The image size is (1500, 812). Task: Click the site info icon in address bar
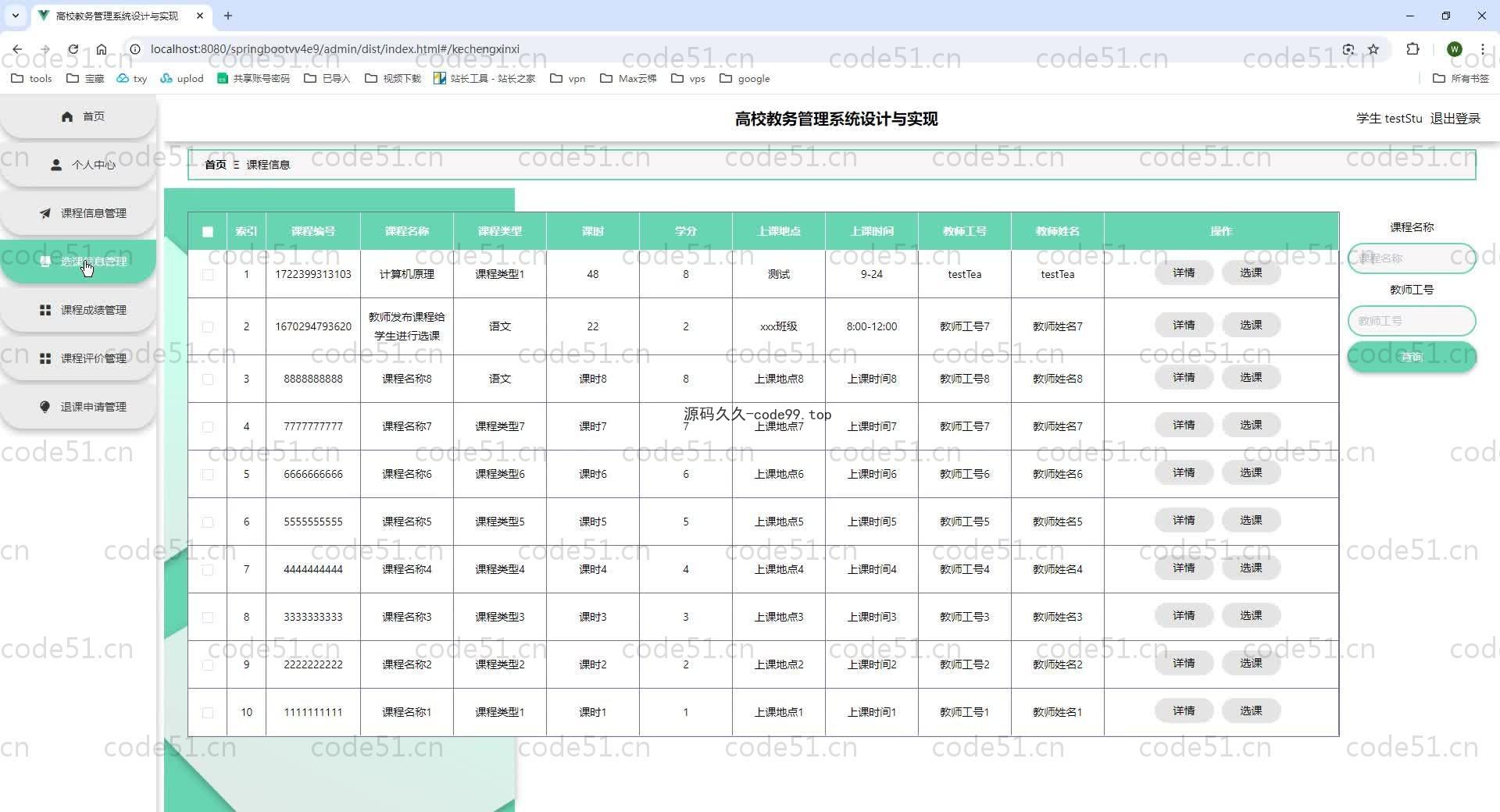pyautogui.click(x=134, y=48)
